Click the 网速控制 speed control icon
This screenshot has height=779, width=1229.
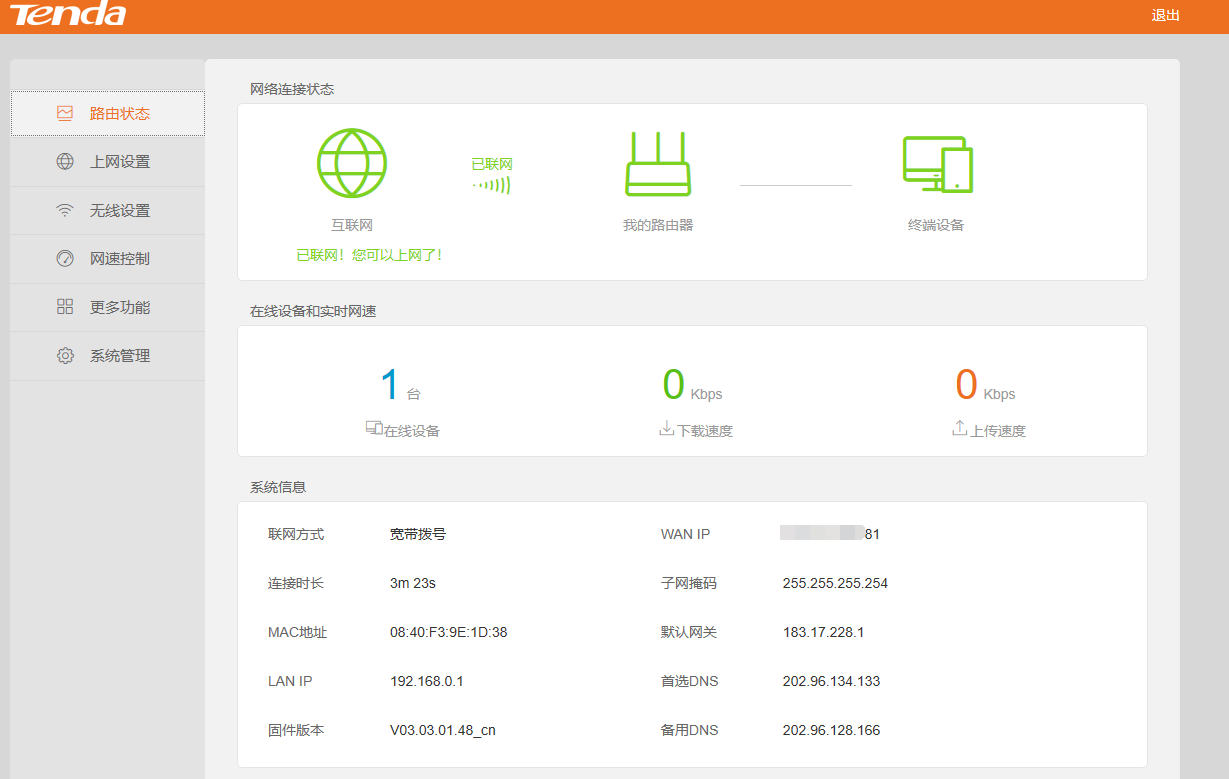pyautogui.click(x=63, y=258)
